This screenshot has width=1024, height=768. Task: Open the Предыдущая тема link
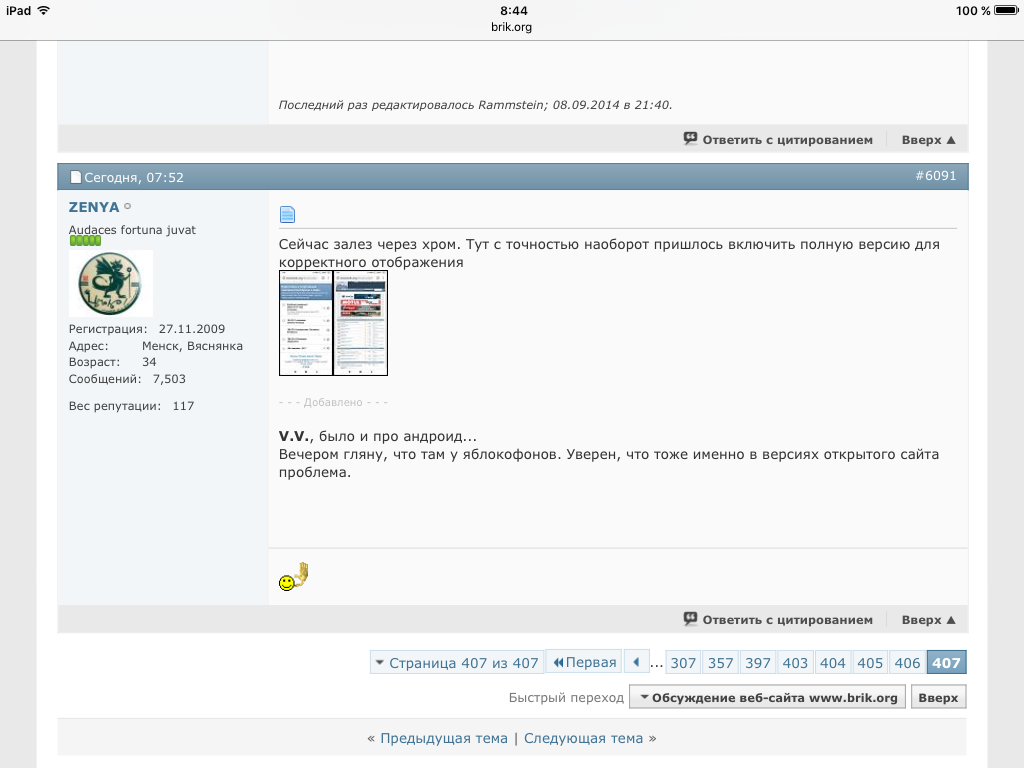(444, 738)
